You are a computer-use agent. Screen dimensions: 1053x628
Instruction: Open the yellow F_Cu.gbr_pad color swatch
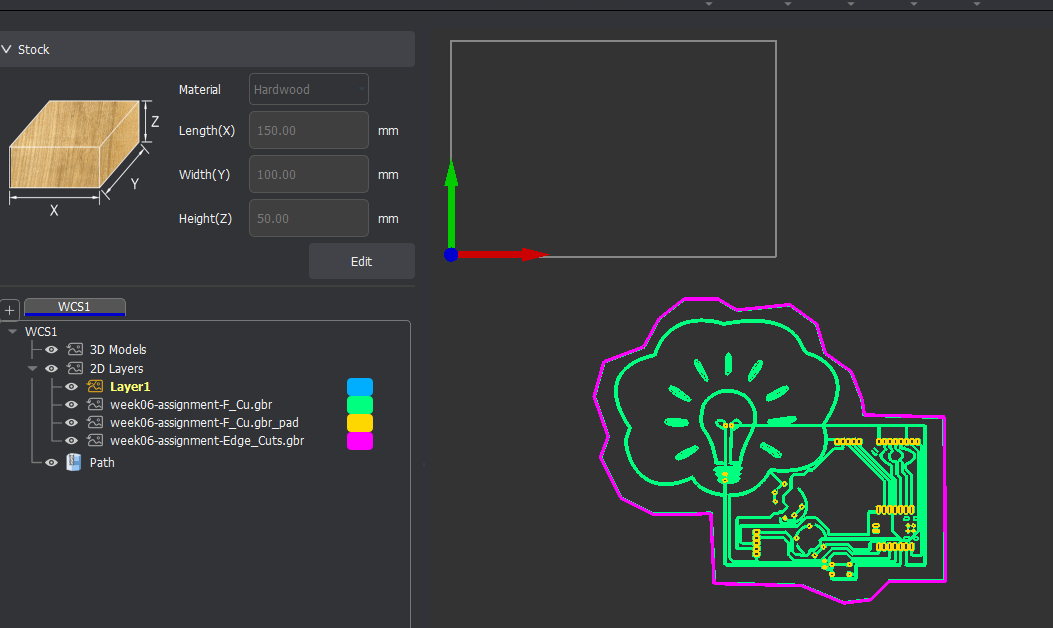click(x=360, y=422)
